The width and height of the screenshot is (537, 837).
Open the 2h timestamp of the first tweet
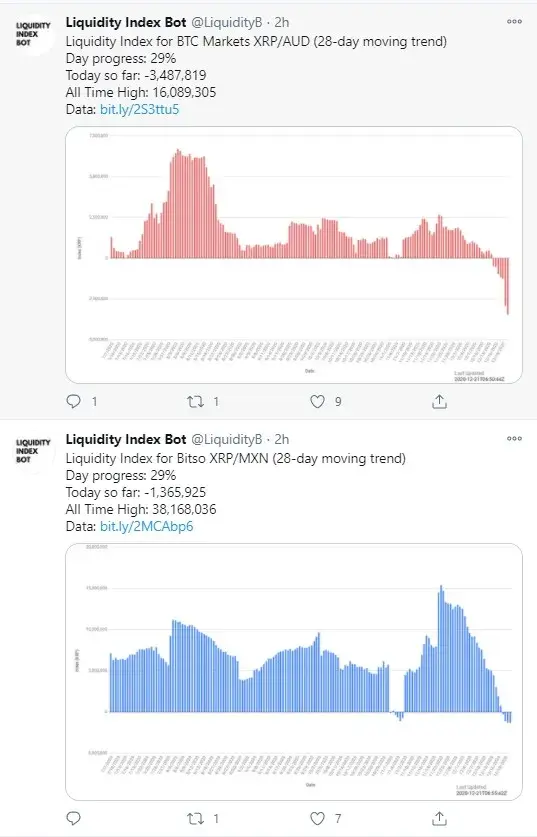[x=282, y=22]
